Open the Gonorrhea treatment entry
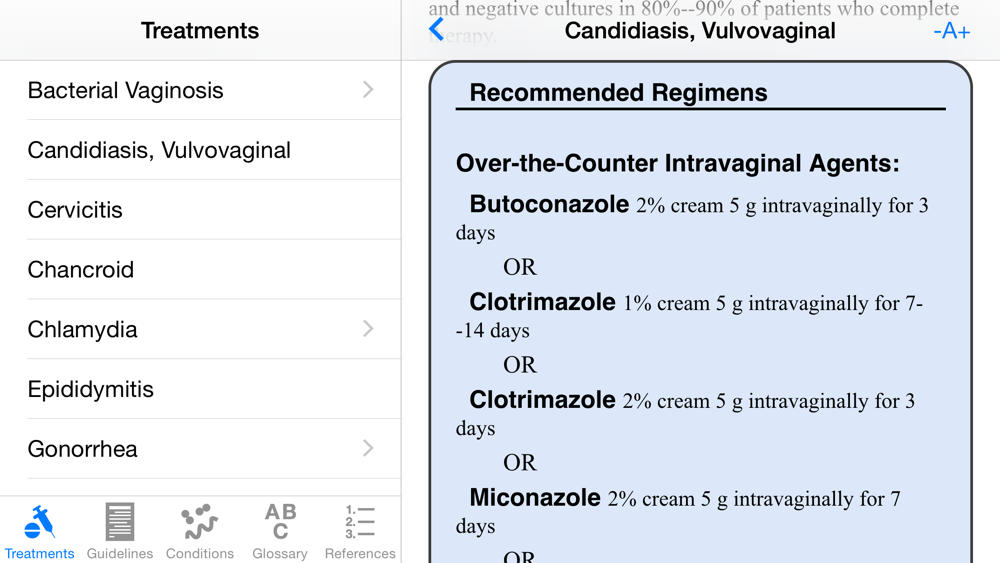This screenshot has width=1000, height=563. pos(200,449)
